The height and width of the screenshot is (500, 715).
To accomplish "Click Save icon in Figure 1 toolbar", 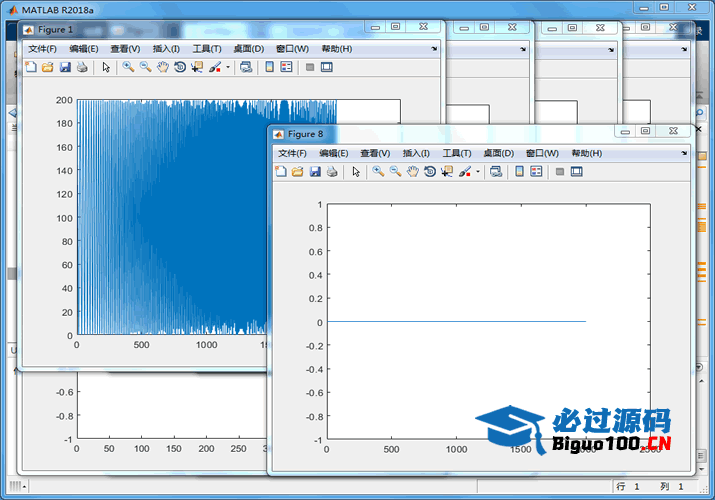I will [65, 67].
